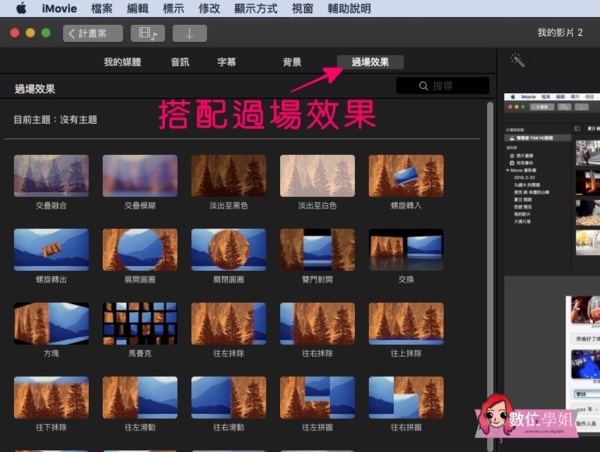Screen dimensions: 600x452
Task: Pick the 螺旋轉入 transition thumbnail
Action: point(405,175)
